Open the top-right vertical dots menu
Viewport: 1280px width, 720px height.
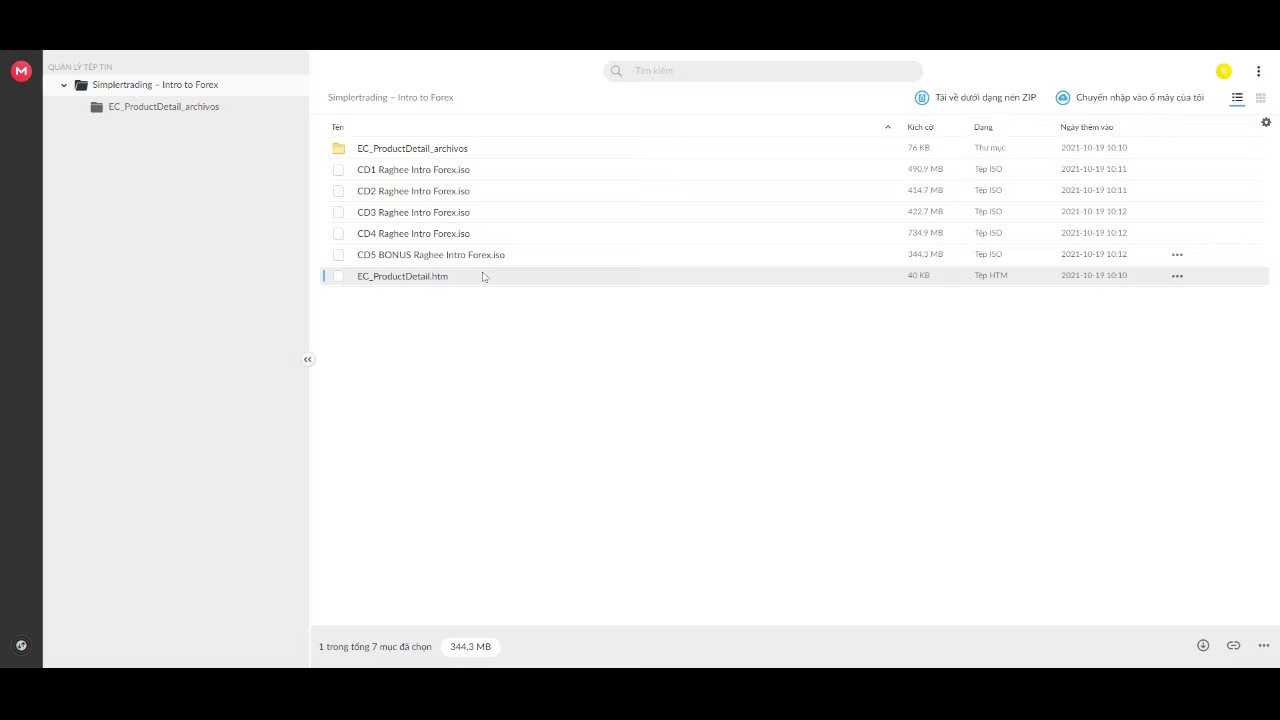tap(1258, 71)
